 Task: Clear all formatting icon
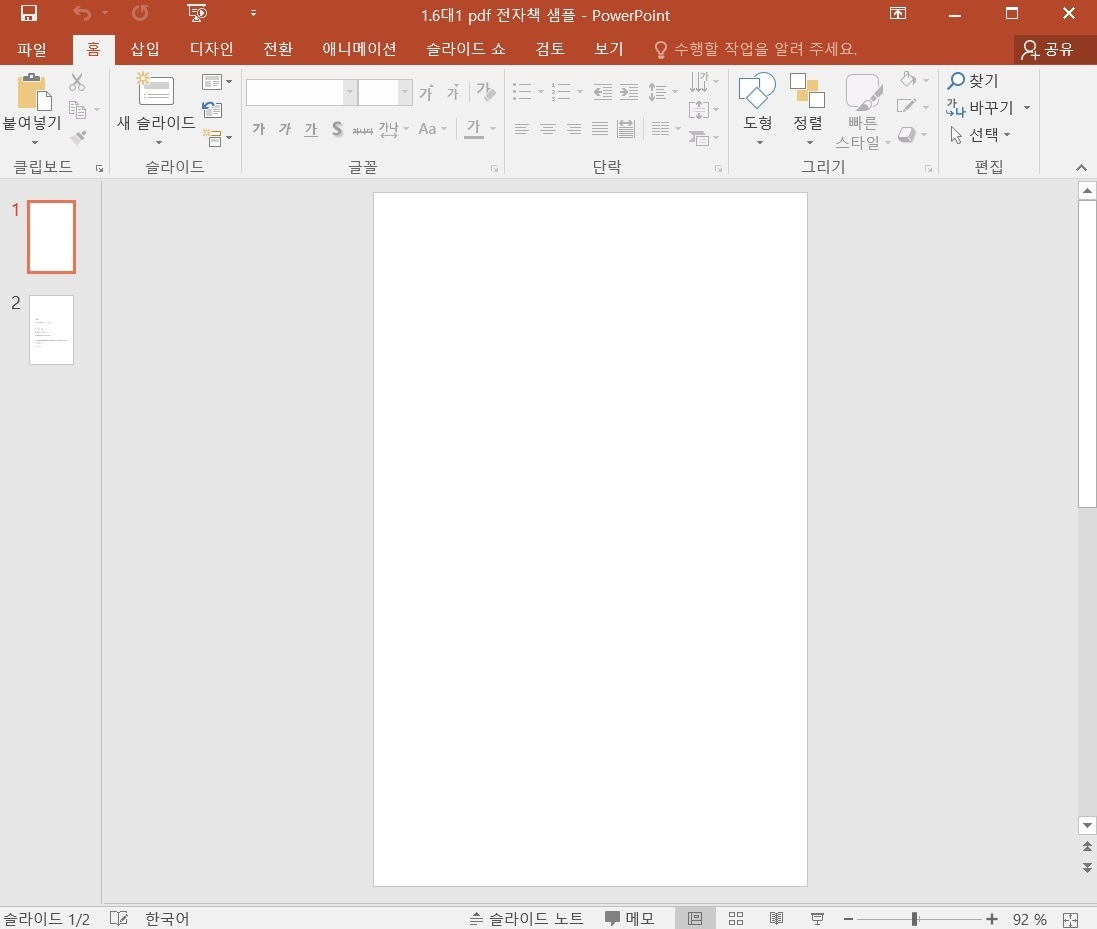pyautogui.click(x=486, y=92)
